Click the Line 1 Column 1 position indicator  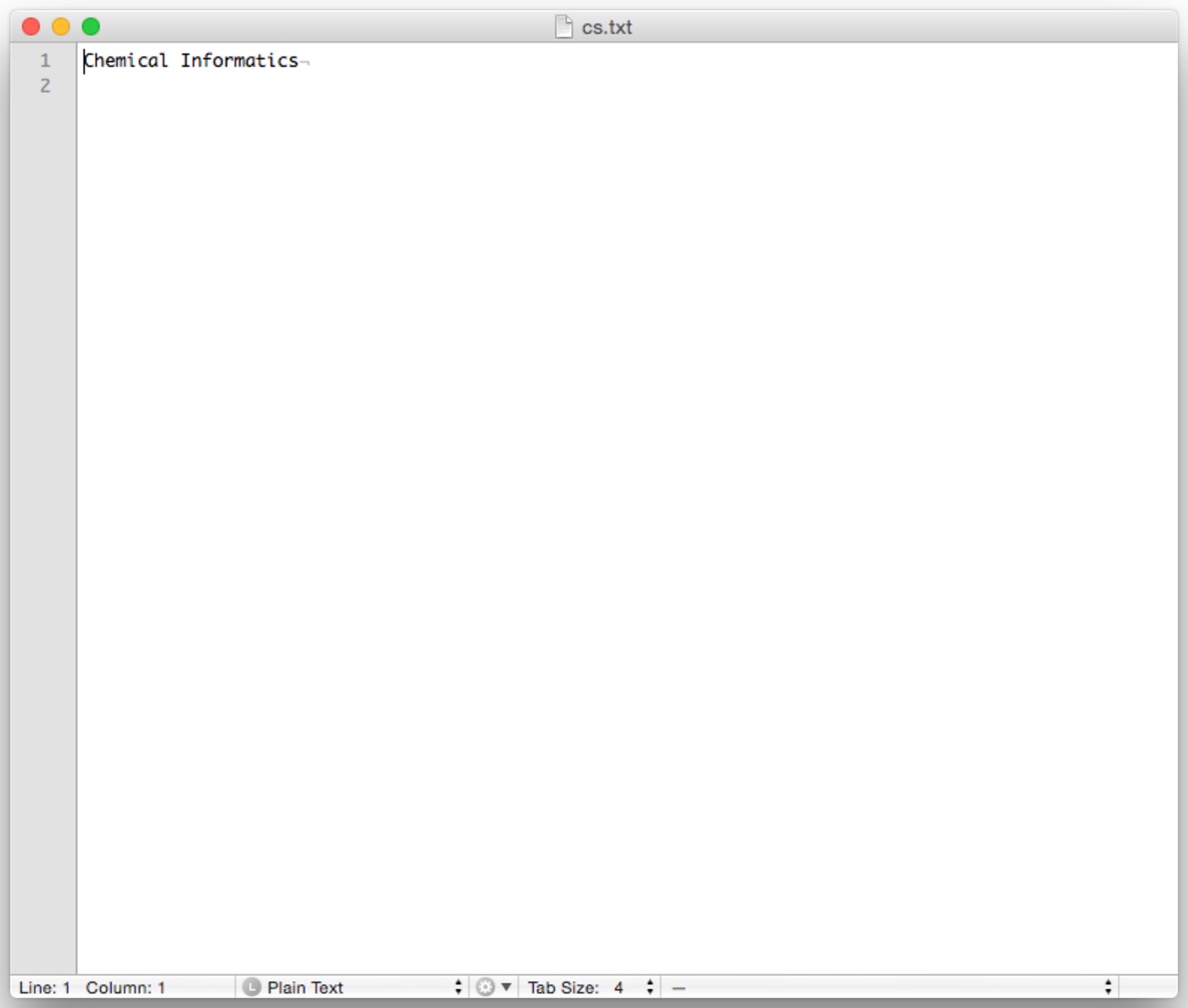(92, 987)
